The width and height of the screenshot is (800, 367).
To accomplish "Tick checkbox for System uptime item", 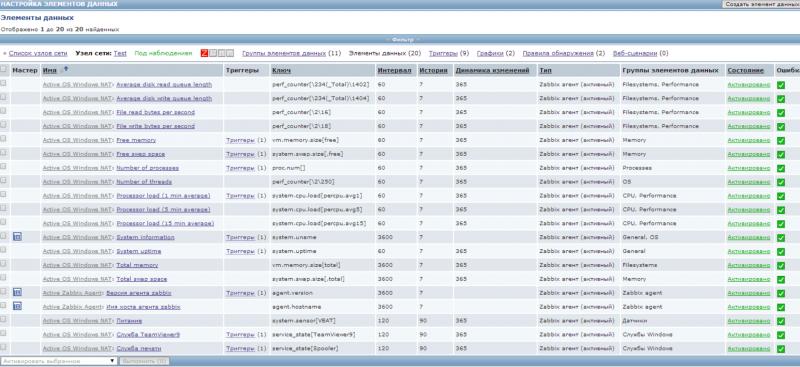I will pyautogui.click(x=4, y=250).
